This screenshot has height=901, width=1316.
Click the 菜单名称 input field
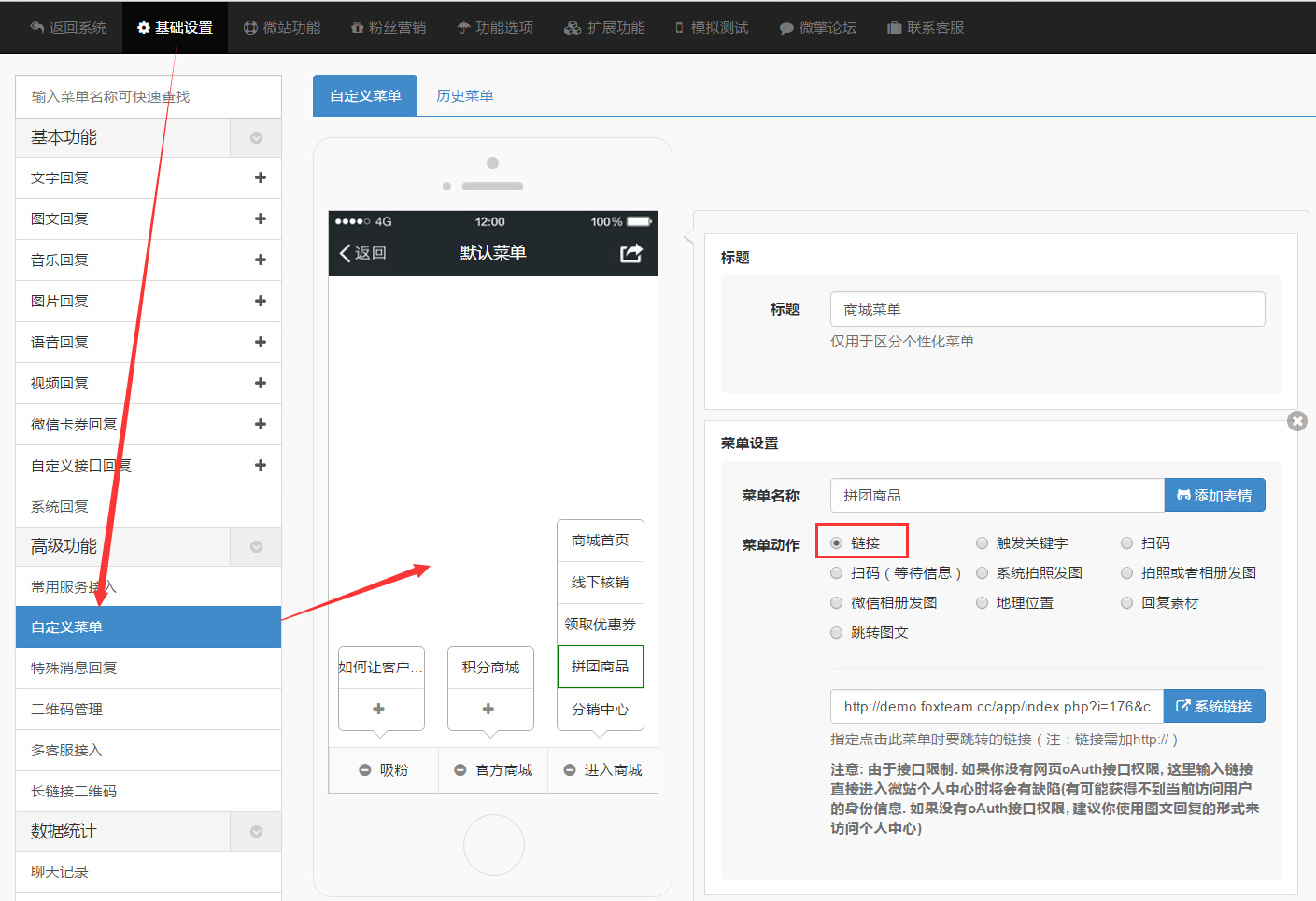point(996,496)
